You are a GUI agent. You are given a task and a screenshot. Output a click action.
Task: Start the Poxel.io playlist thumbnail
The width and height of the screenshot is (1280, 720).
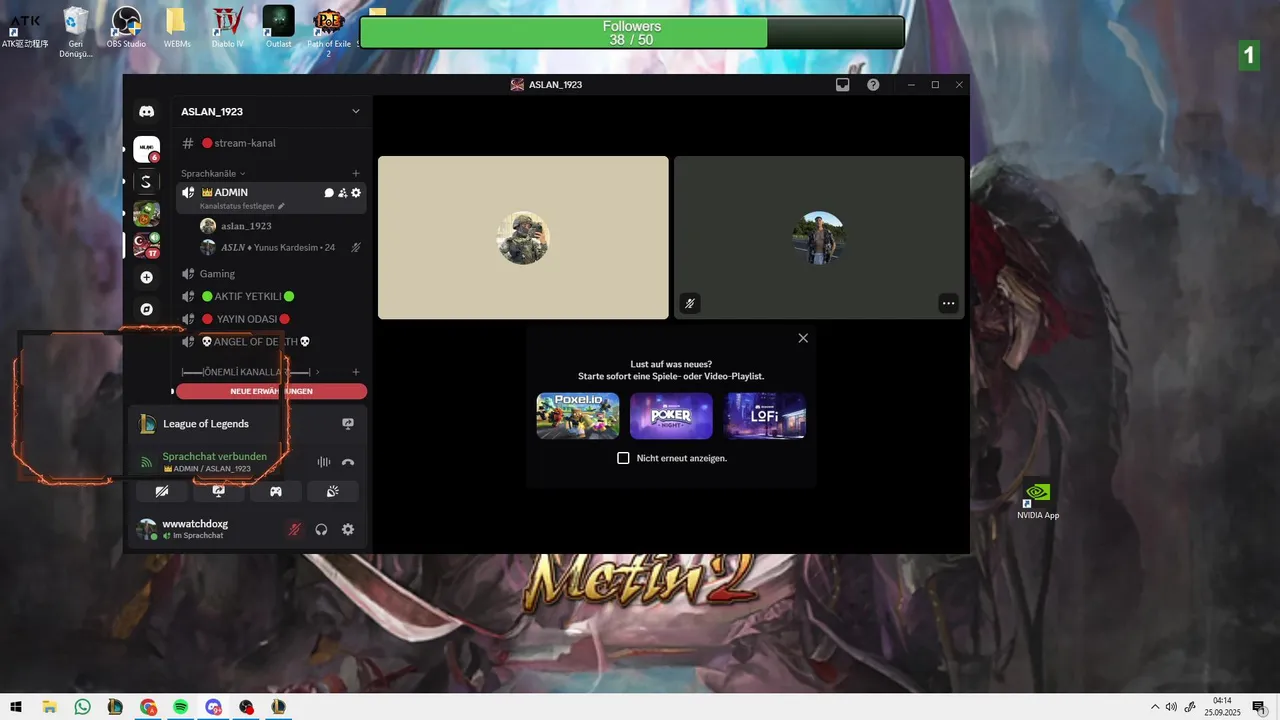click(578, 416)
